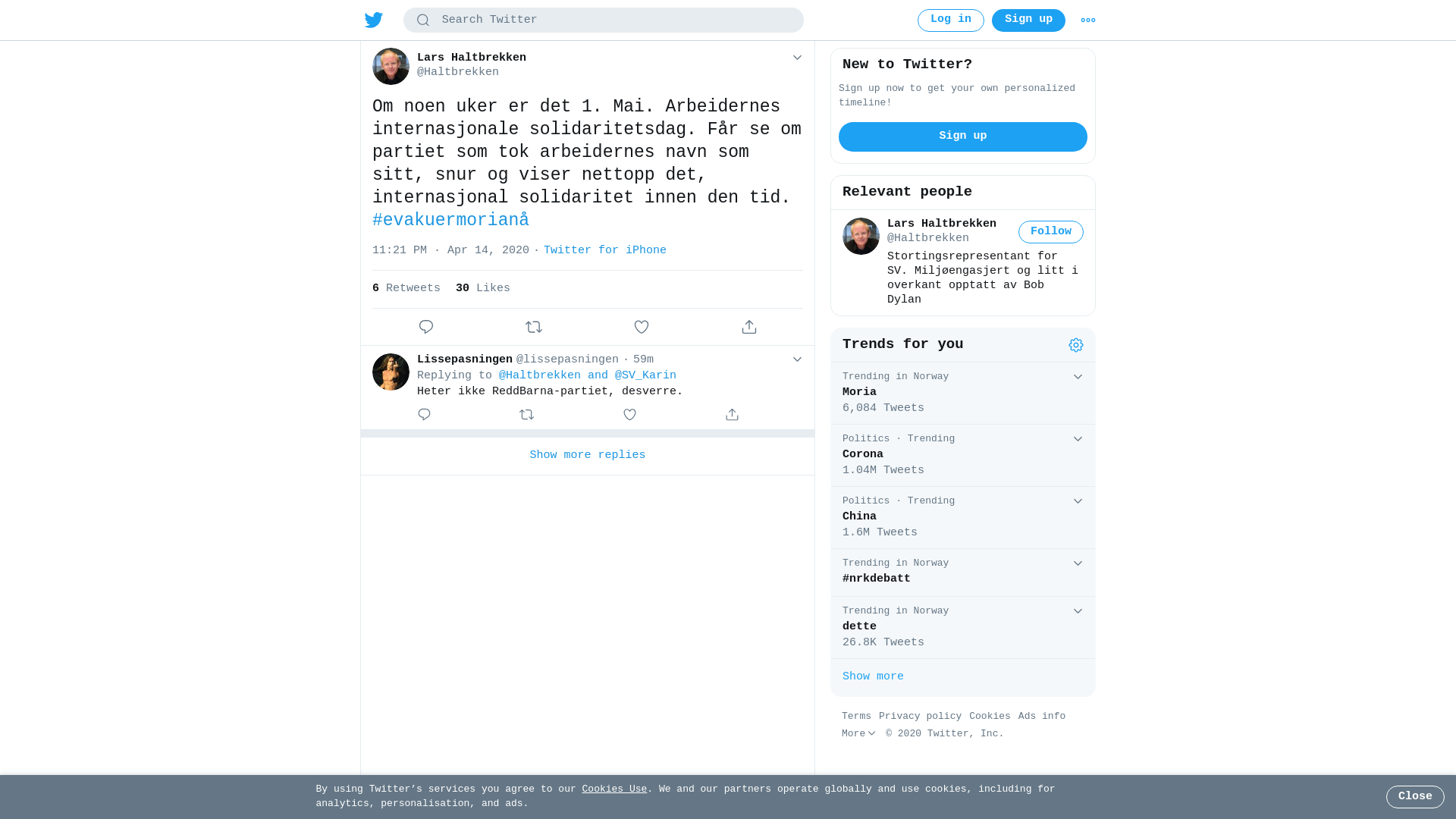Show more replies under the tweet
Image resolution: width=1456 pixels, height=819 pixels.
(x=588, y=456)
